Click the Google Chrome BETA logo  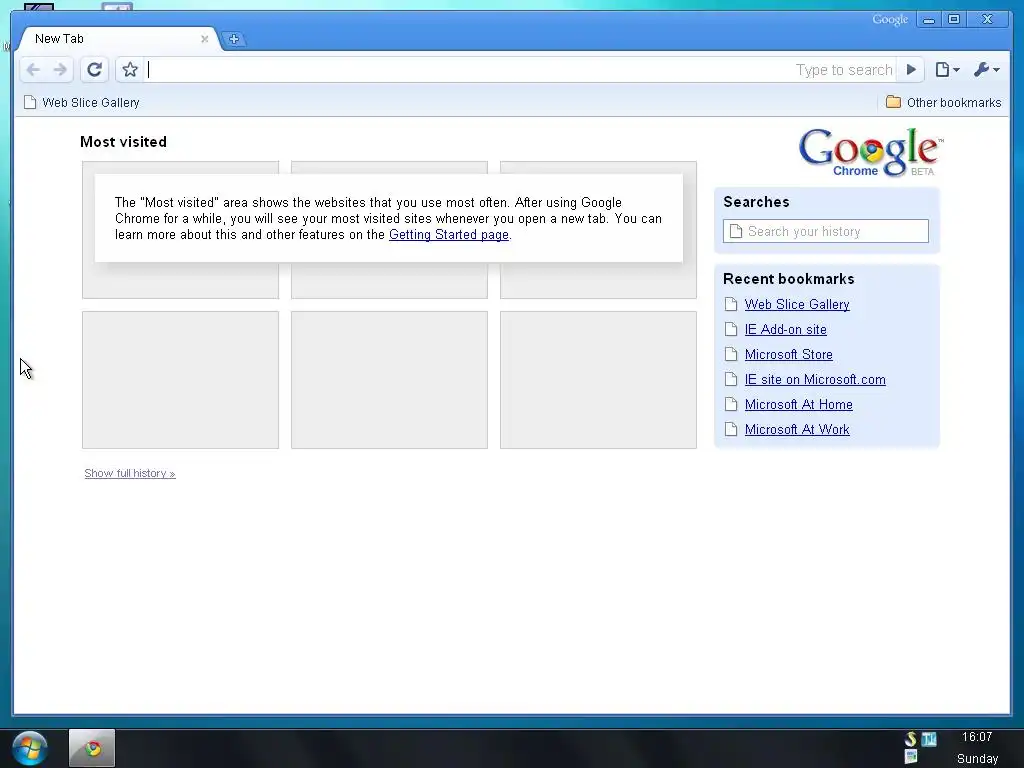point(871,152)
